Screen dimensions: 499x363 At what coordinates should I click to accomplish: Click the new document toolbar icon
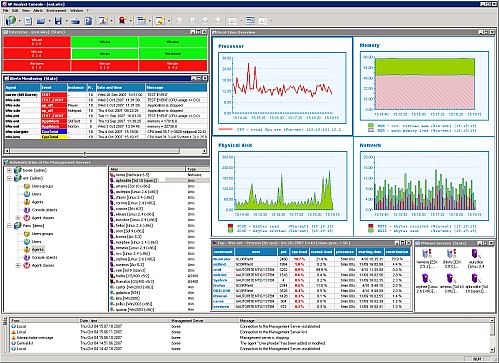pos(28,21)
